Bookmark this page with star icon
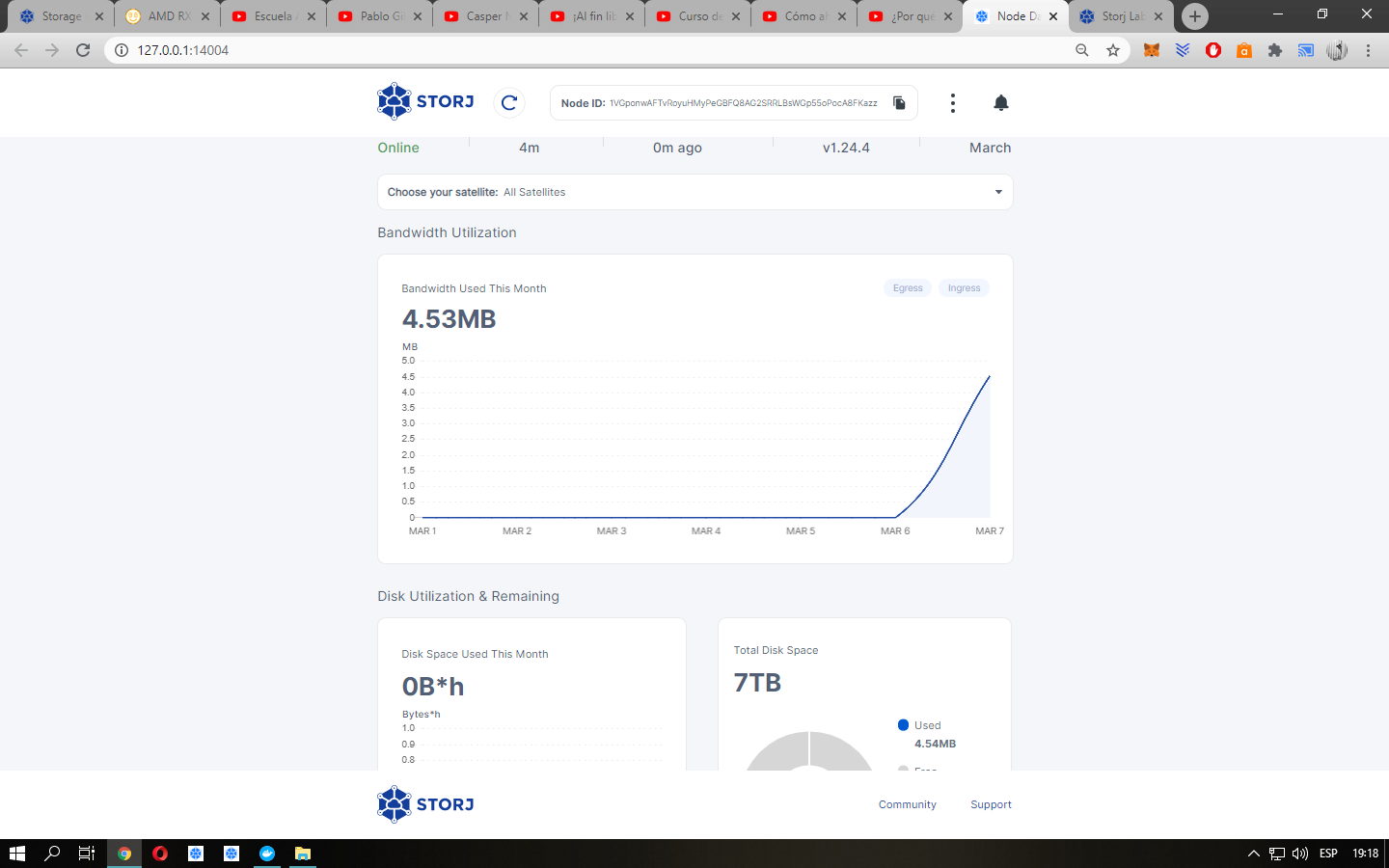 tap(1113, 50)
